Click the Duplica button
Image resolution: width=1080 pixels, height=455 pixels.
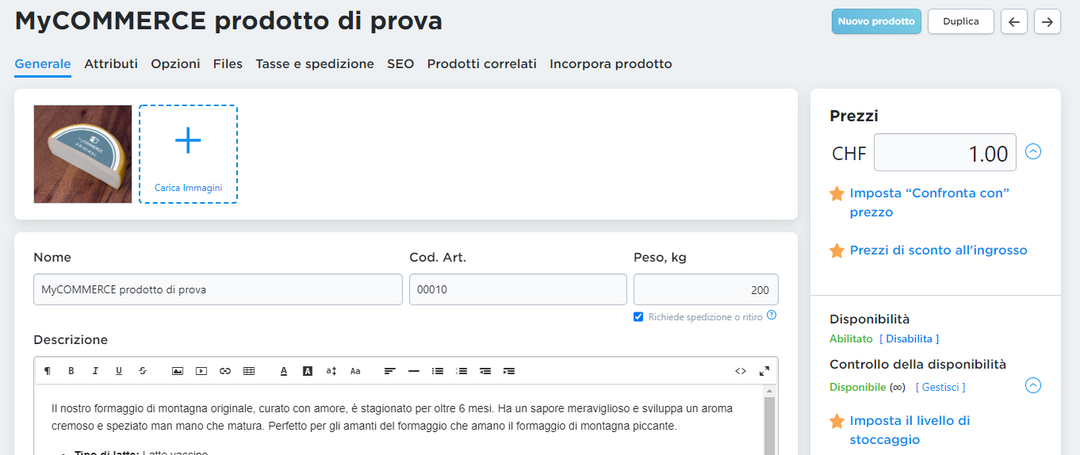point(961,21)
